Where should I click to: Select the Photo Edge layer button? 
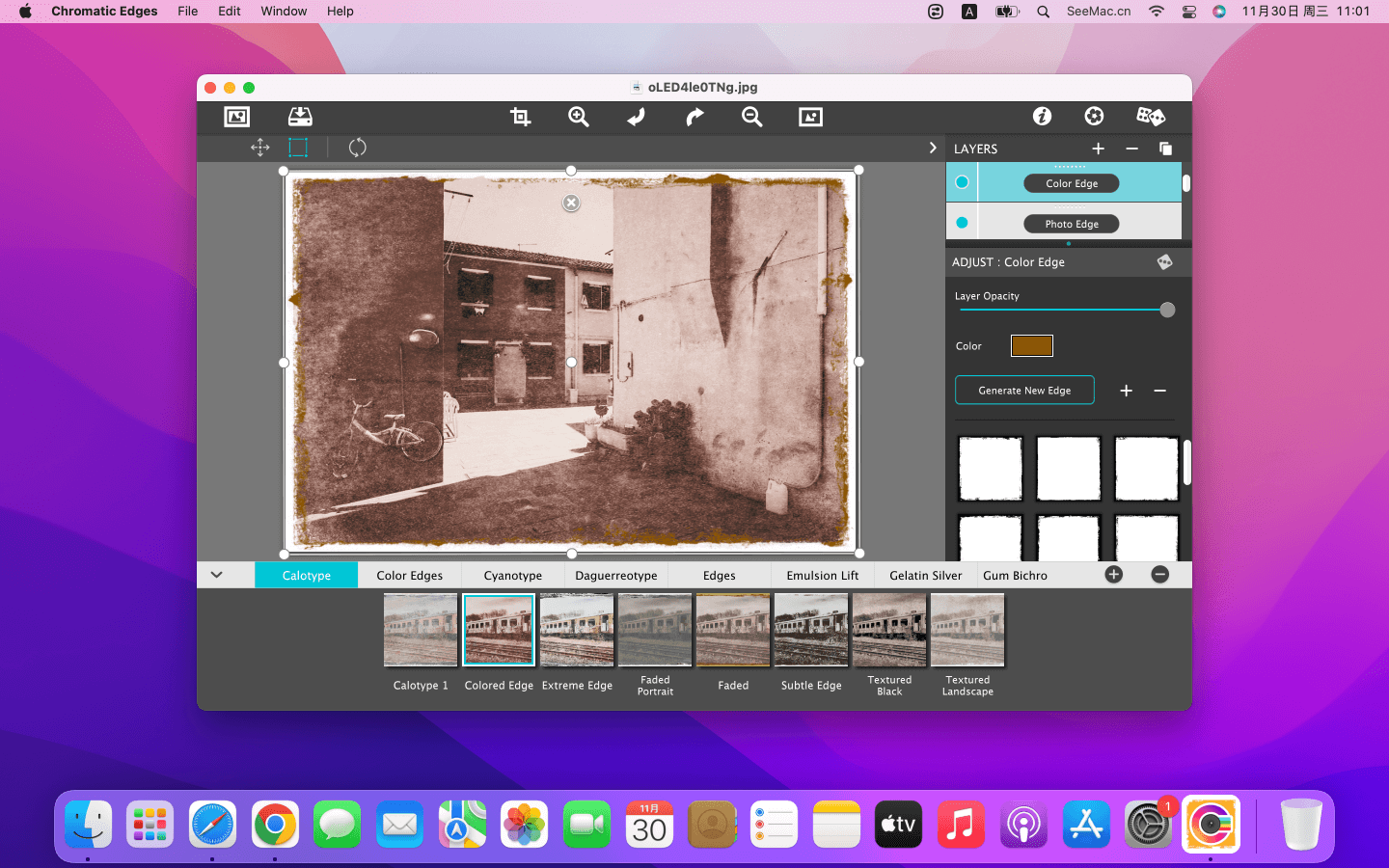[1071, 224]
